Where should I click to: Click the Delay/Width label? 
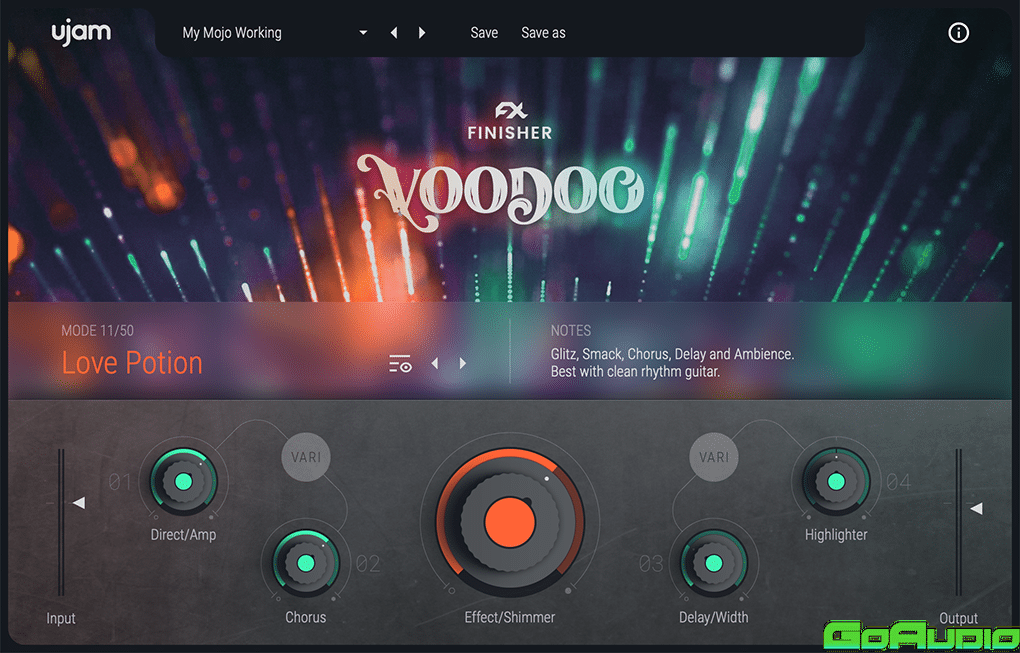[x=714, y=617]
